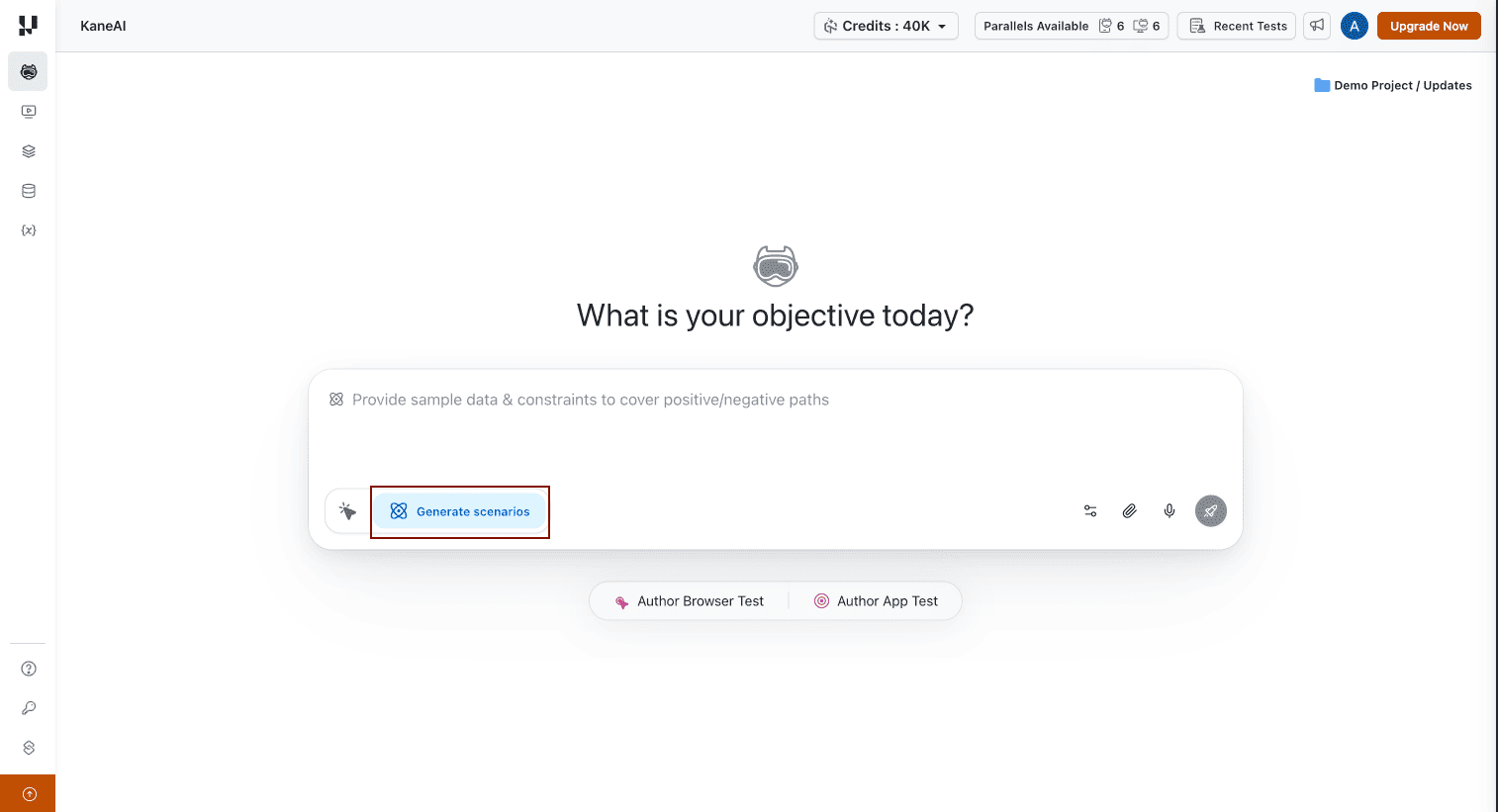Select the Author Browser Test option
Viewport: 1498px width, 812px height.
(691, 601)
